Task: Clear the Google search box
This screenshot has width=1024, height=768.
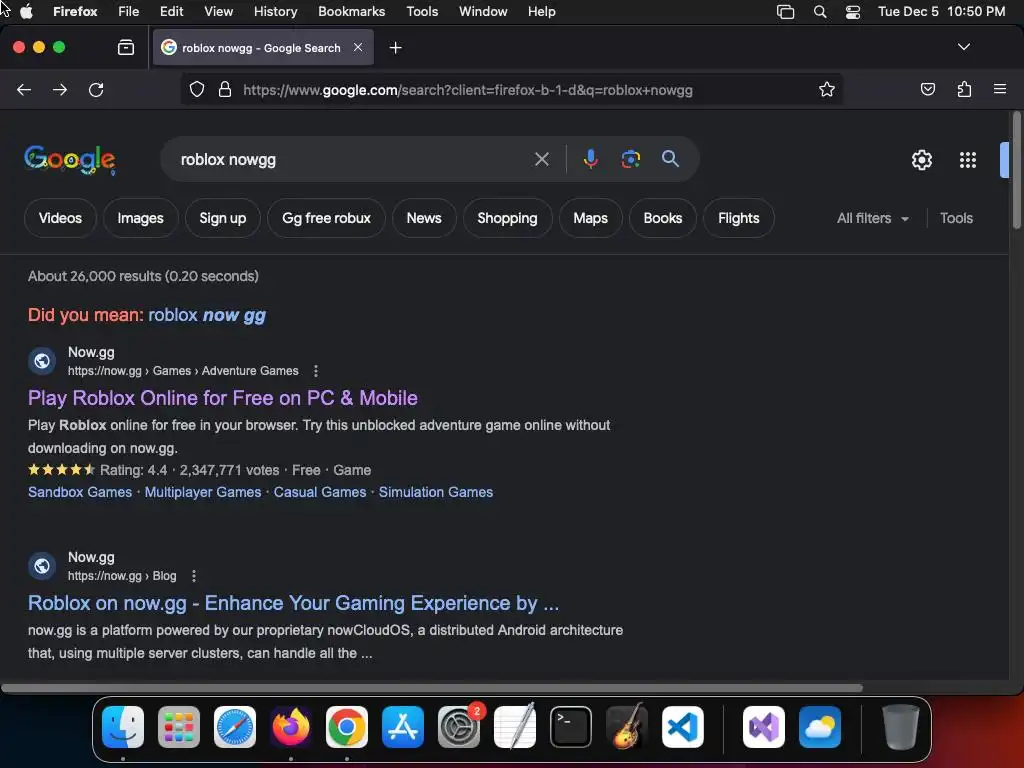Action: (x=541, y=159)
